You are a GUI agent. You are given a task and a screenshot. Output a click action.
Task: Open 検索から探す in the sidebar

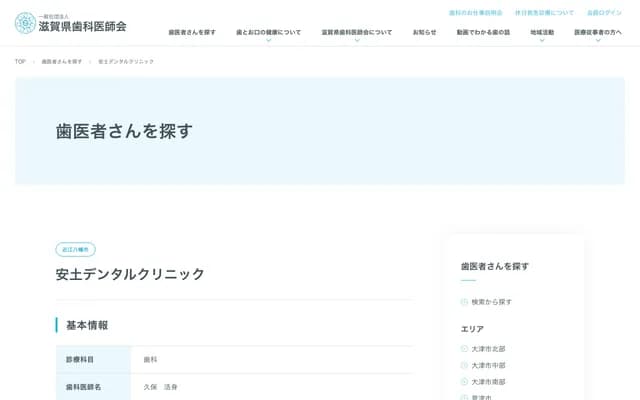point(491,302)
